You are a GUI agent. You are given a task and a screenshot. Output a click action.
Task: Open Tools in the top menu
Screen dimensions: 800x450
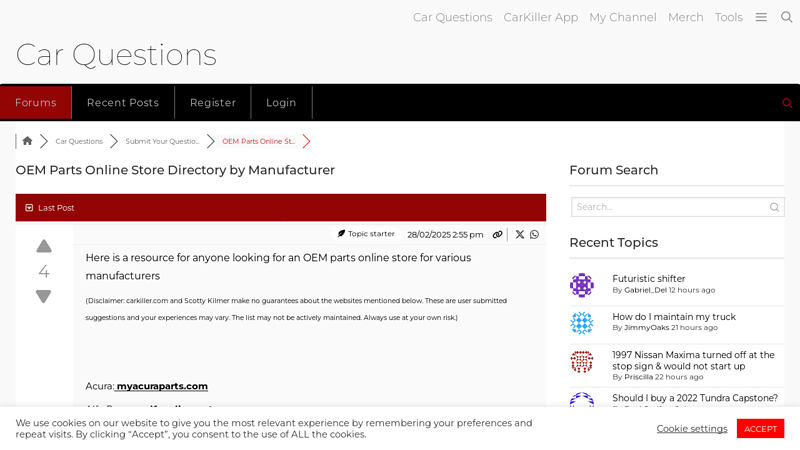pos(728,17)
